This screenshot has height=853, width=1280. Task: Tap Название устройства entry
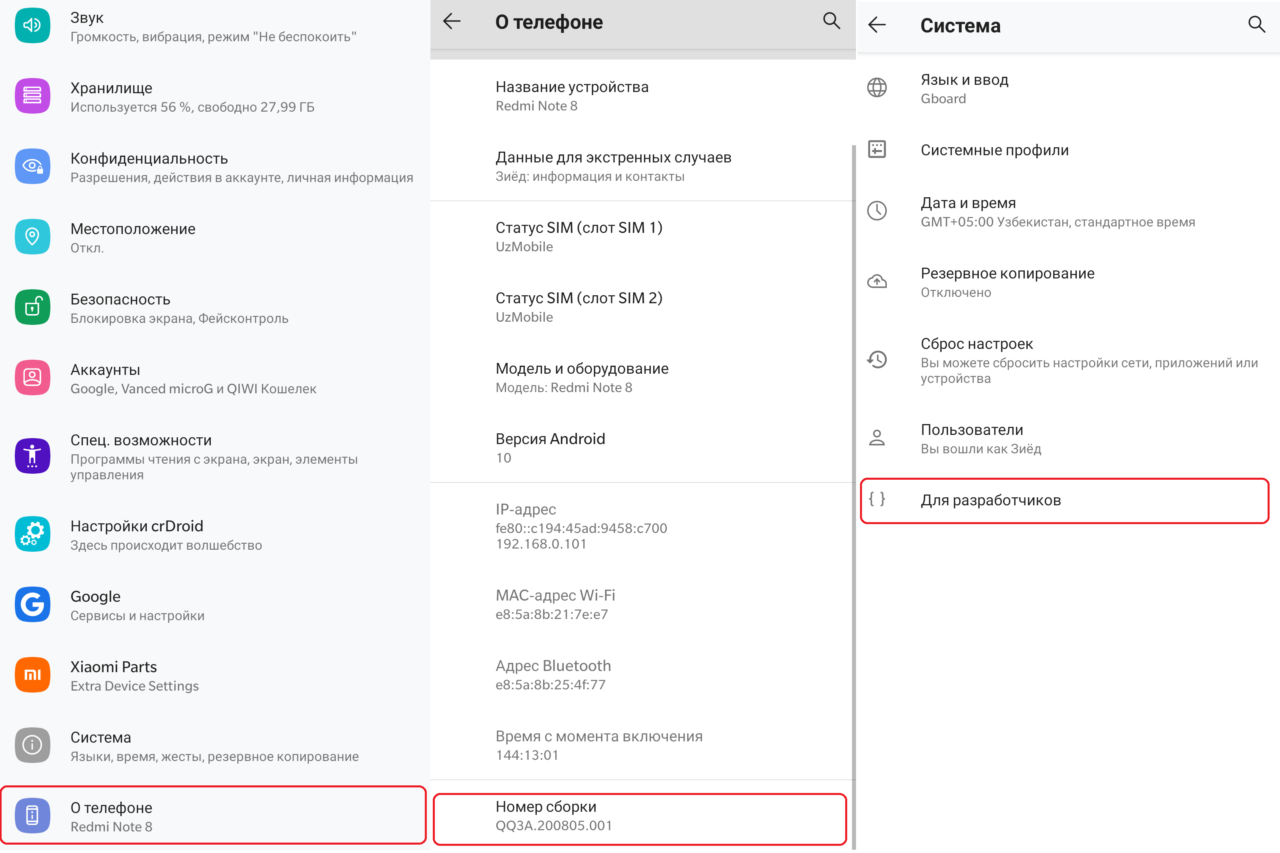(640, 95)
